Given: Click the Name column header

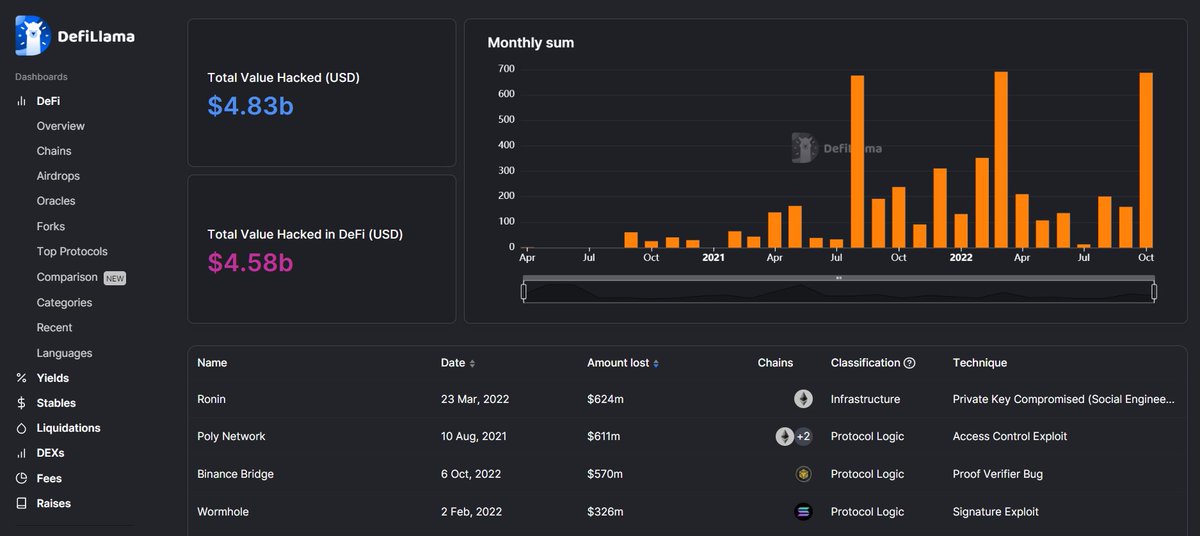Looking at the screenshot, I should coord(212,363).
